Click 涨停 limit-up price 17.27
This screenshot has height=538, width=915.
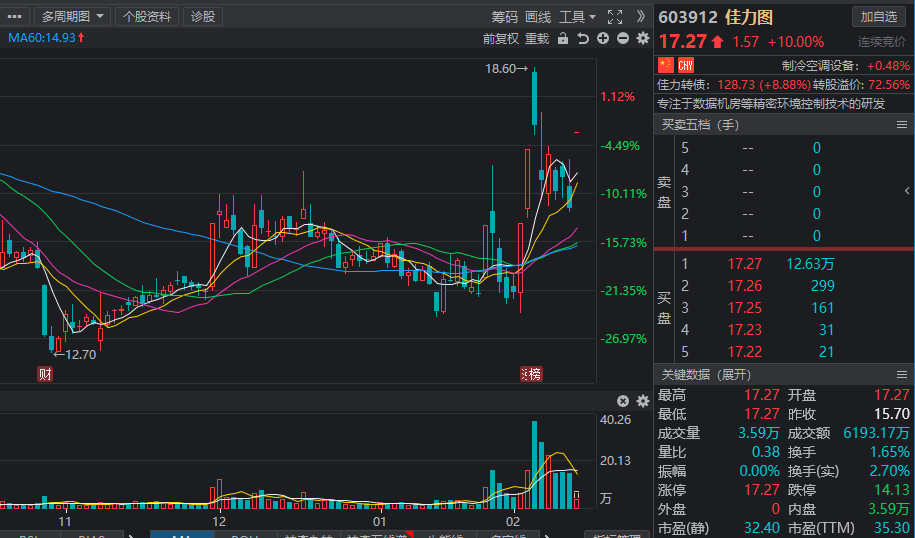(762, 490)
